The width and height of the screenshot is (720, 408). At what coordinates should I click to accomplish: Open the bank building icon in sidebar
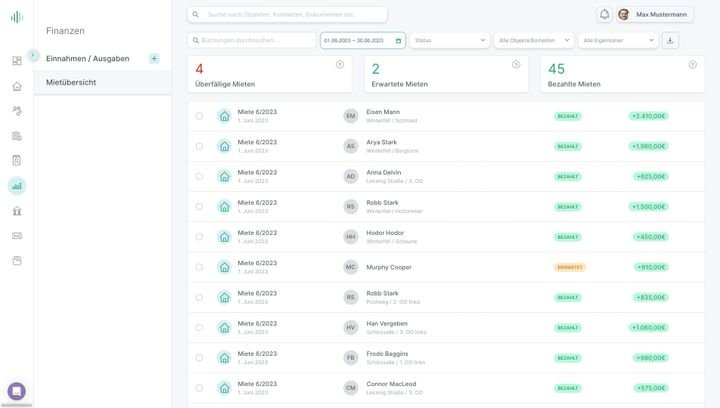17,211
